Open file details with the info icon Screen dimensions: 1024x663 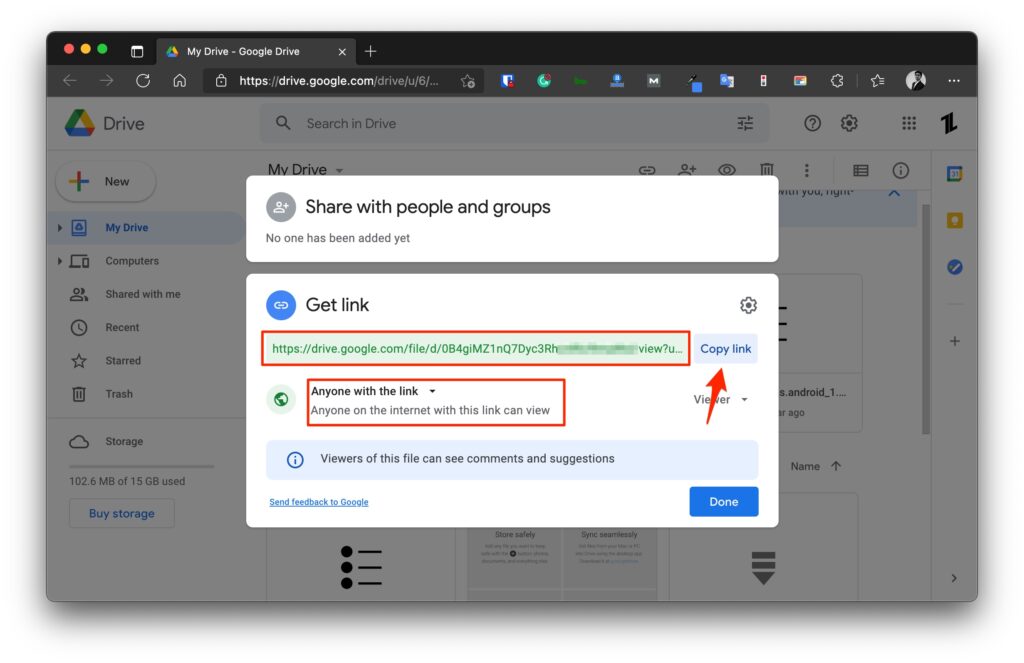899,170
